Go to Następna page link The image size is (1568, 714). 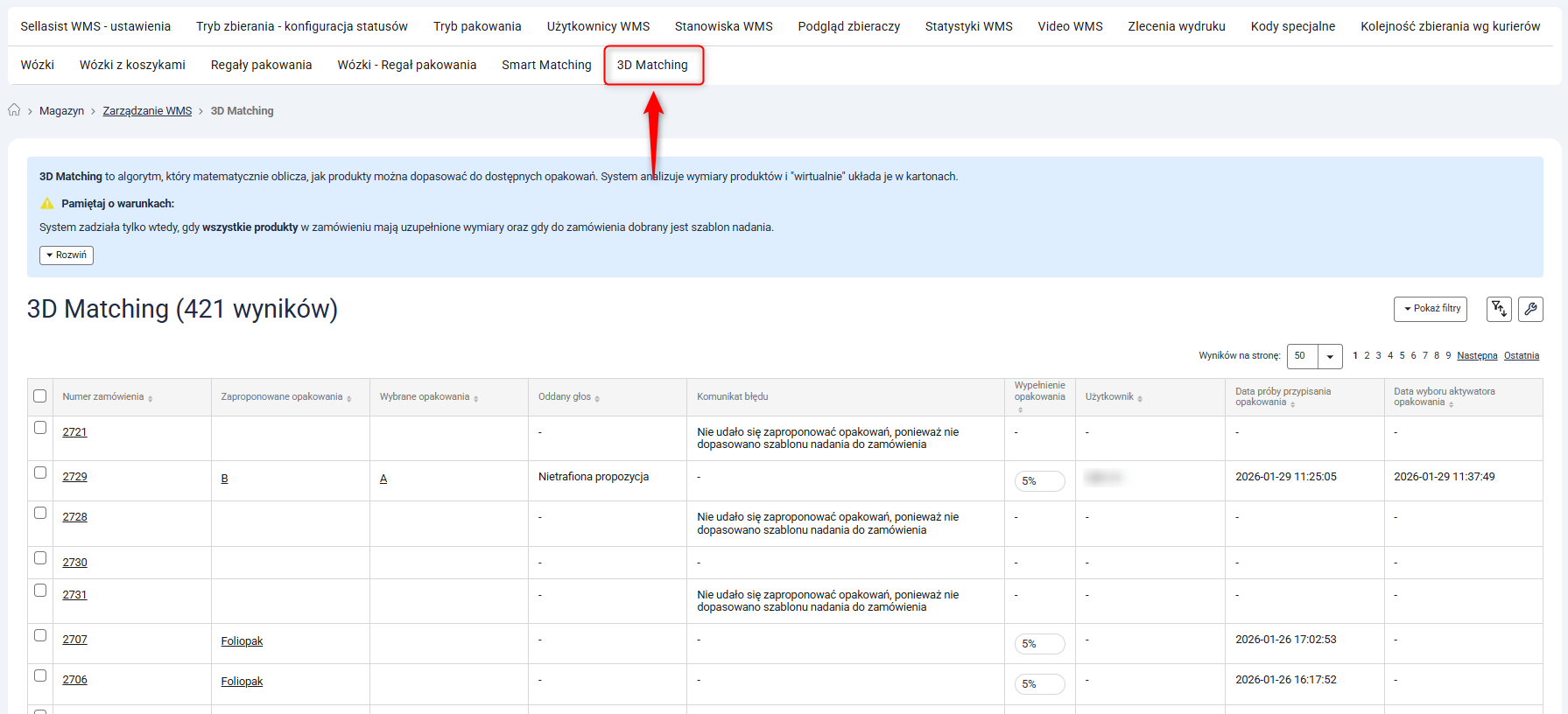(x=1477, y=355)
